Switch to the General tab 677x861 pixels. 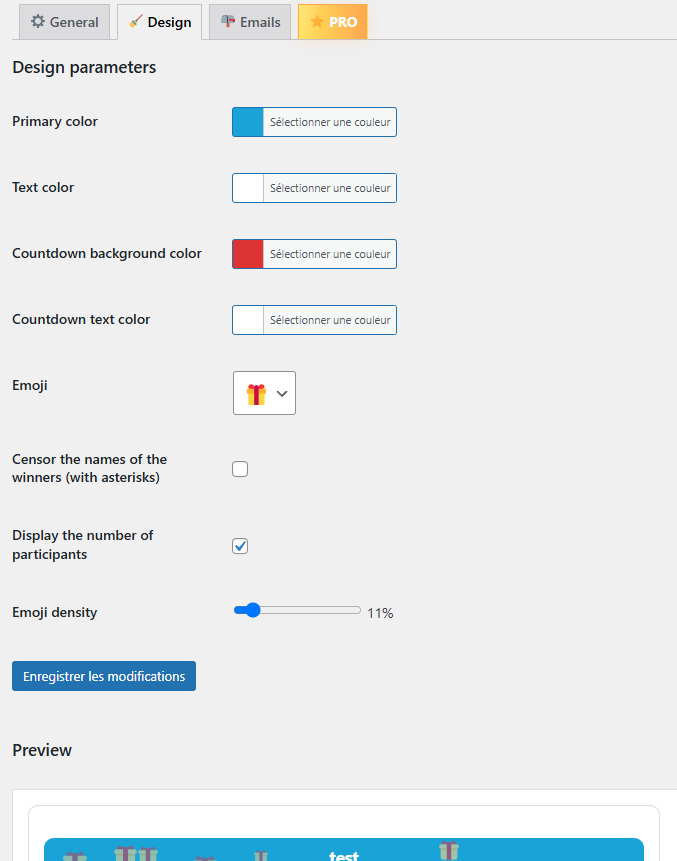[64, 22]
